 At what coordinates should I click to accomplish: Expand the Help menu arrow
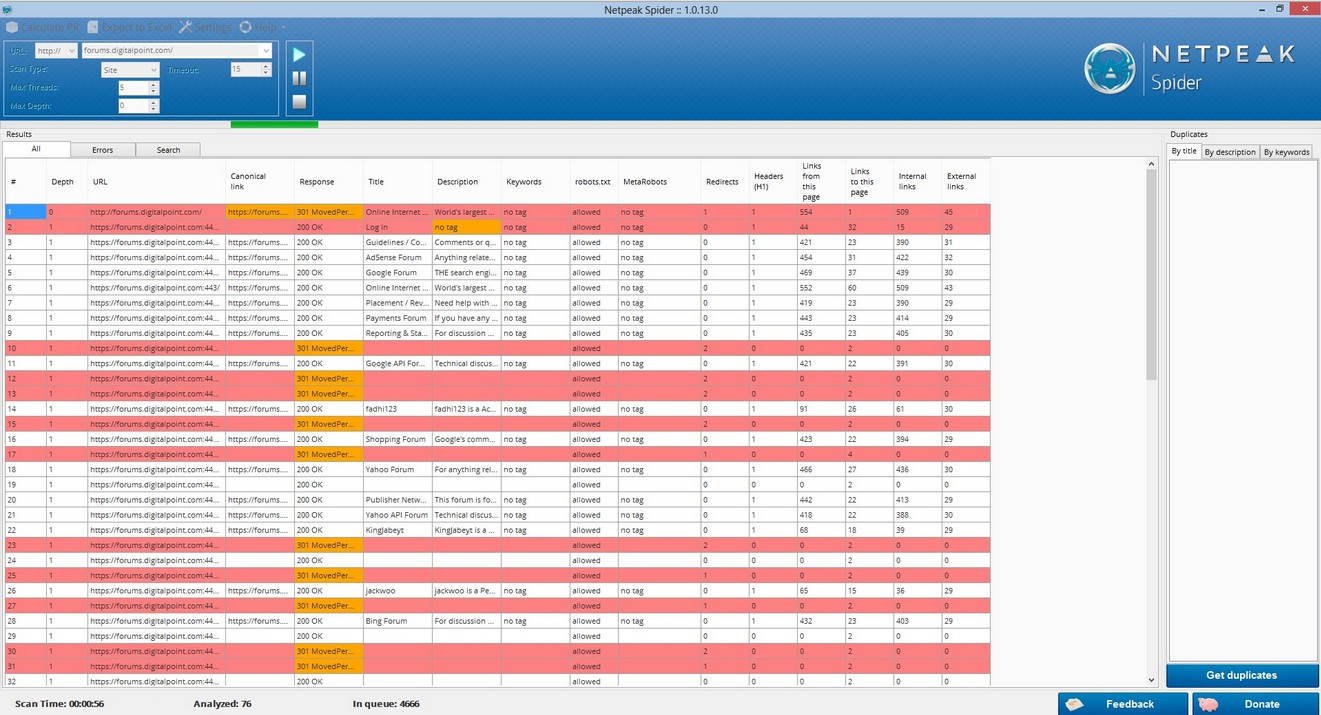(x=284, y=27)
